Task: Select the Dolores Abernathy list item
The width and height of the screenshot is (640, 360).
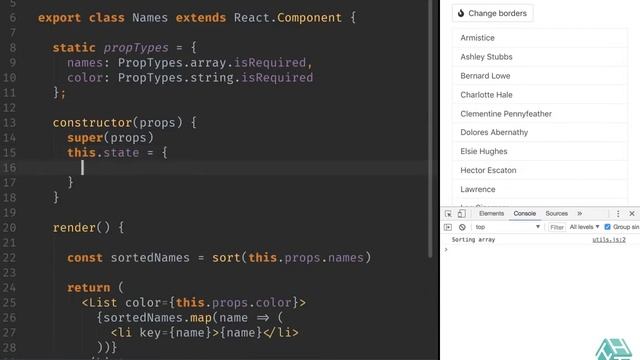Action: tap(540, 132)
